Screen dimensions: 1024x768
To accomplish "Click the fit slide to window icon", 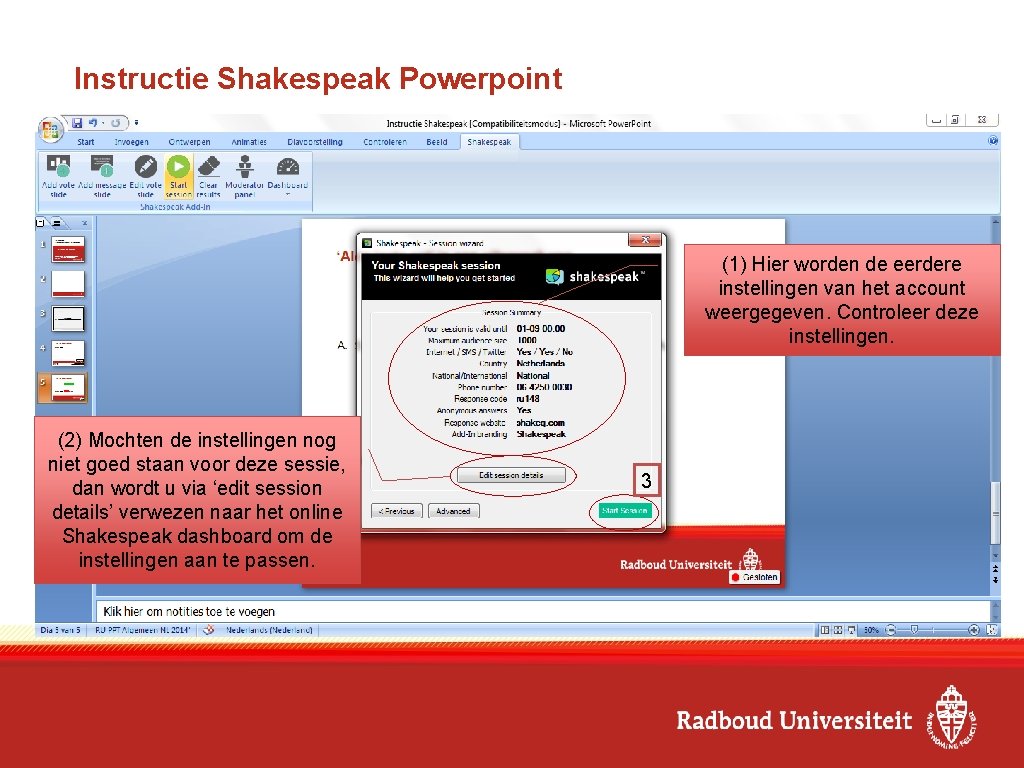I will [x=992, y=630].
